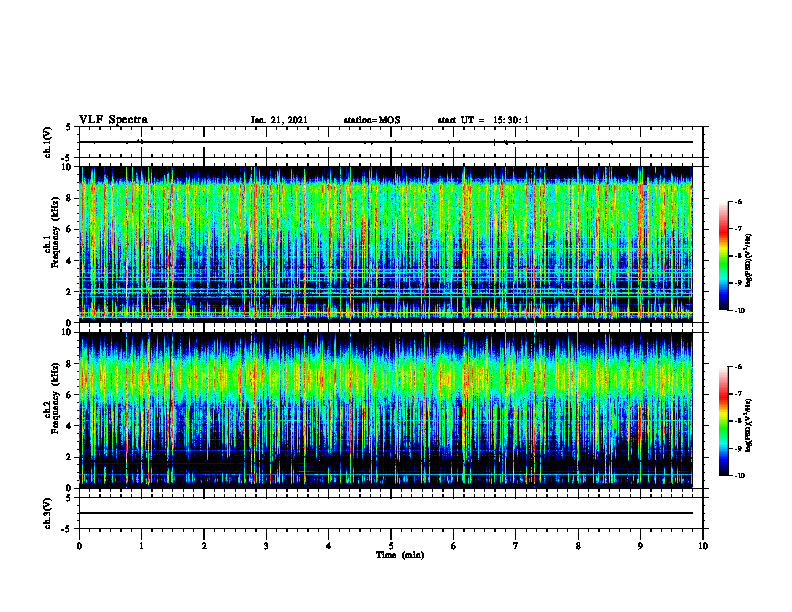This screenshot has height=612, width=792.
Task: Click time axis tick label "10" at right end
Action: tap(703, 546)
